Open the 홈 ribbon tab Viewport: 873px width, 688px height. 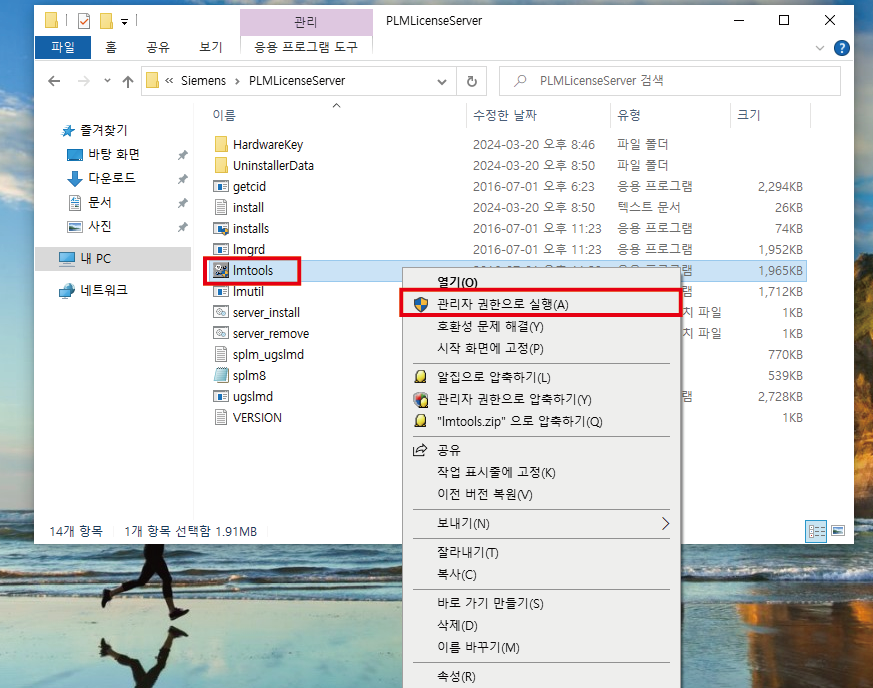coord(111,48)
